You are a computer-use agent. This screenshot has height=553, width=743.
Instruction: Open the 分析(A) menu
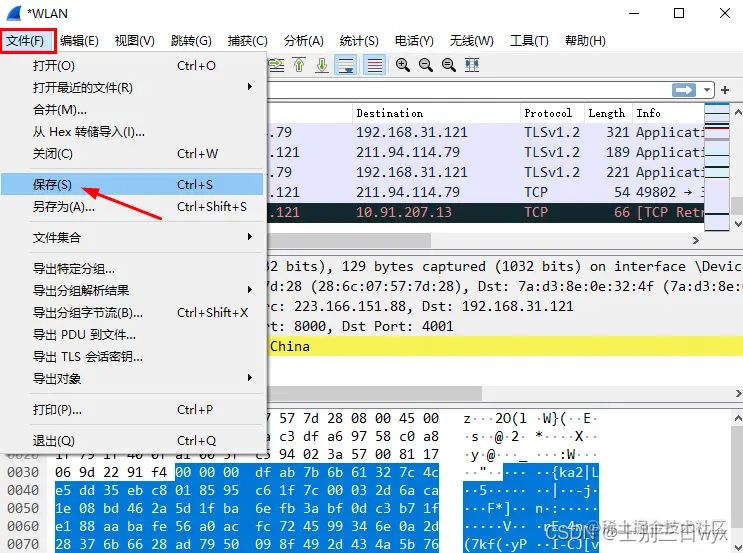(303, 41)
